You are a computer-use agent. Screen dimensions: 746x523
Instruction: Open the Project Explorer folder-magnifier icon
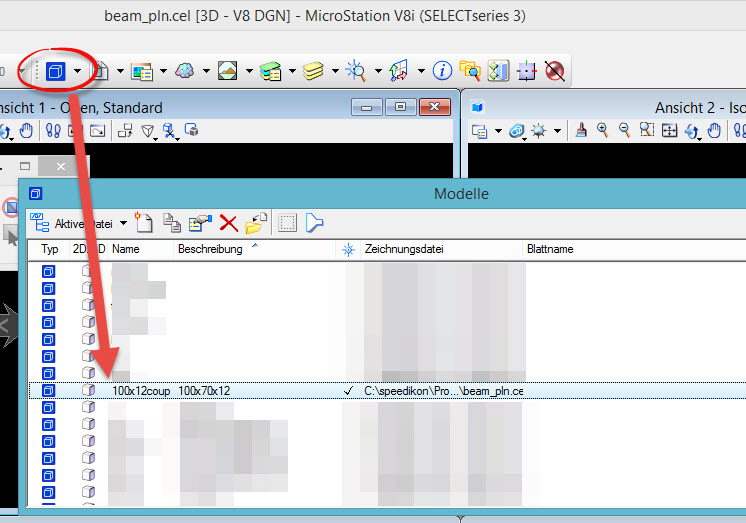coord(470,70)
